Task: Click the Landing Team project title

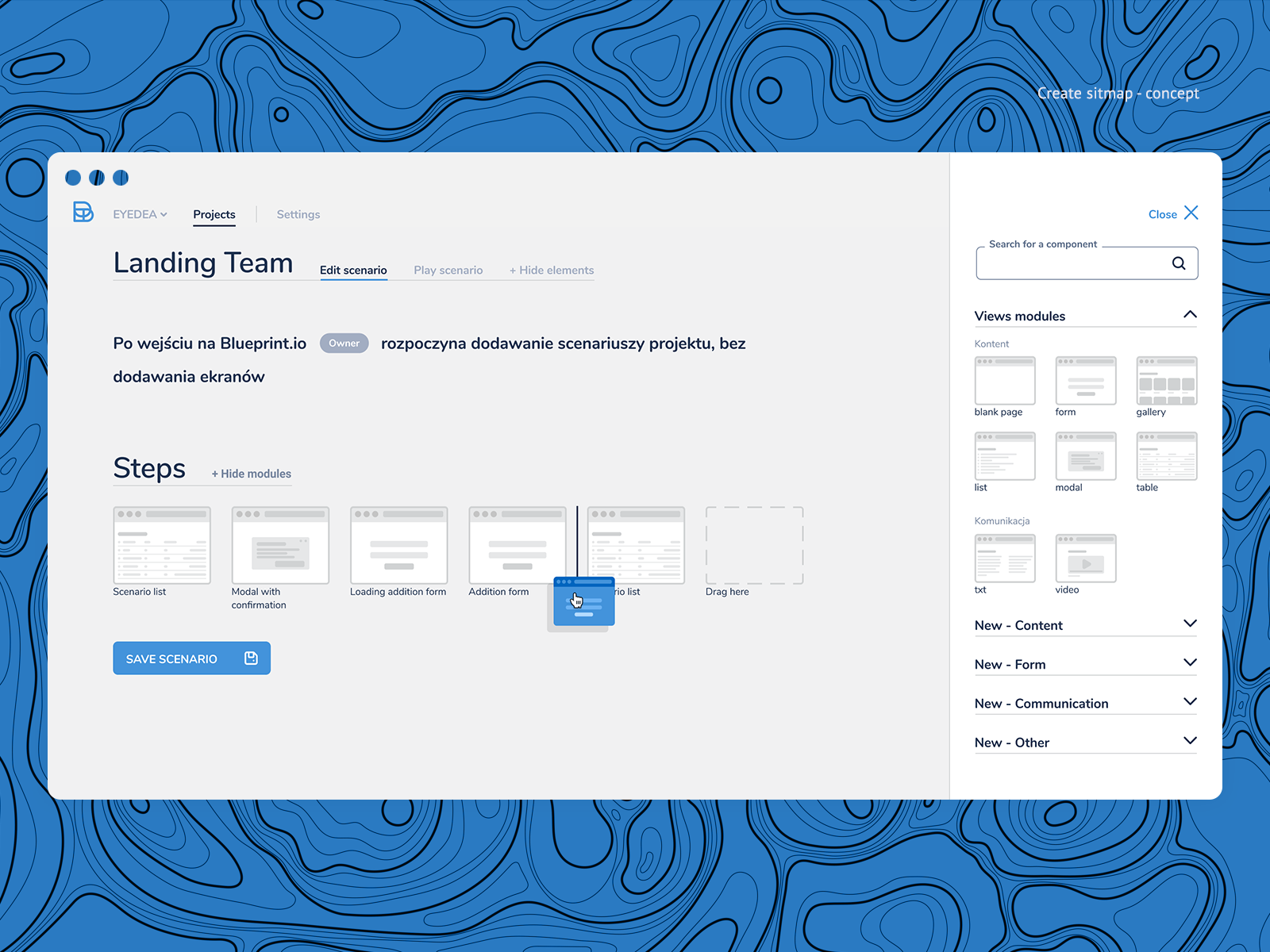Action: pyautogui.click(x=203, y=263)
